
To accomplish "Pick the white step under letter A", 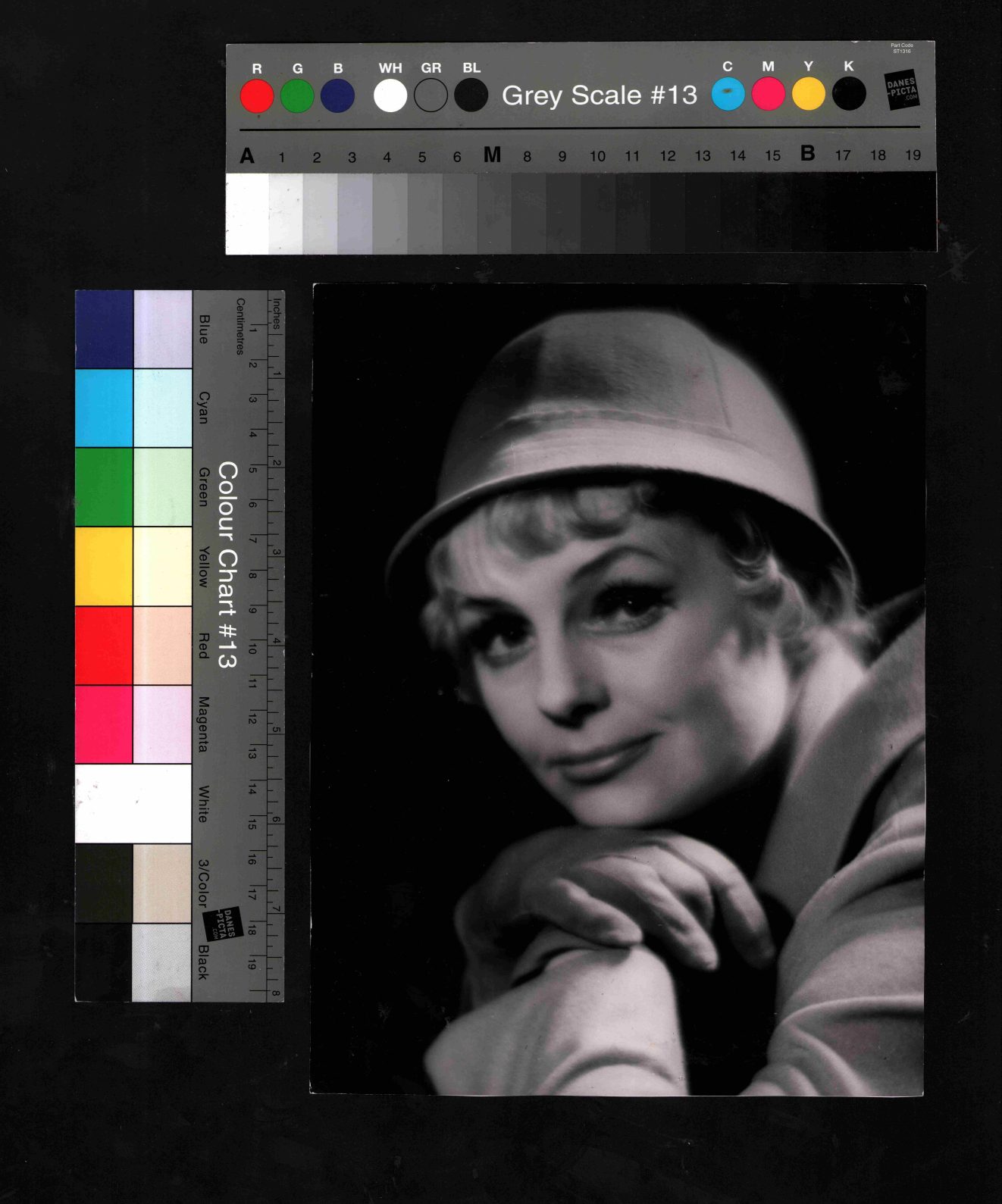I will 247,213.
